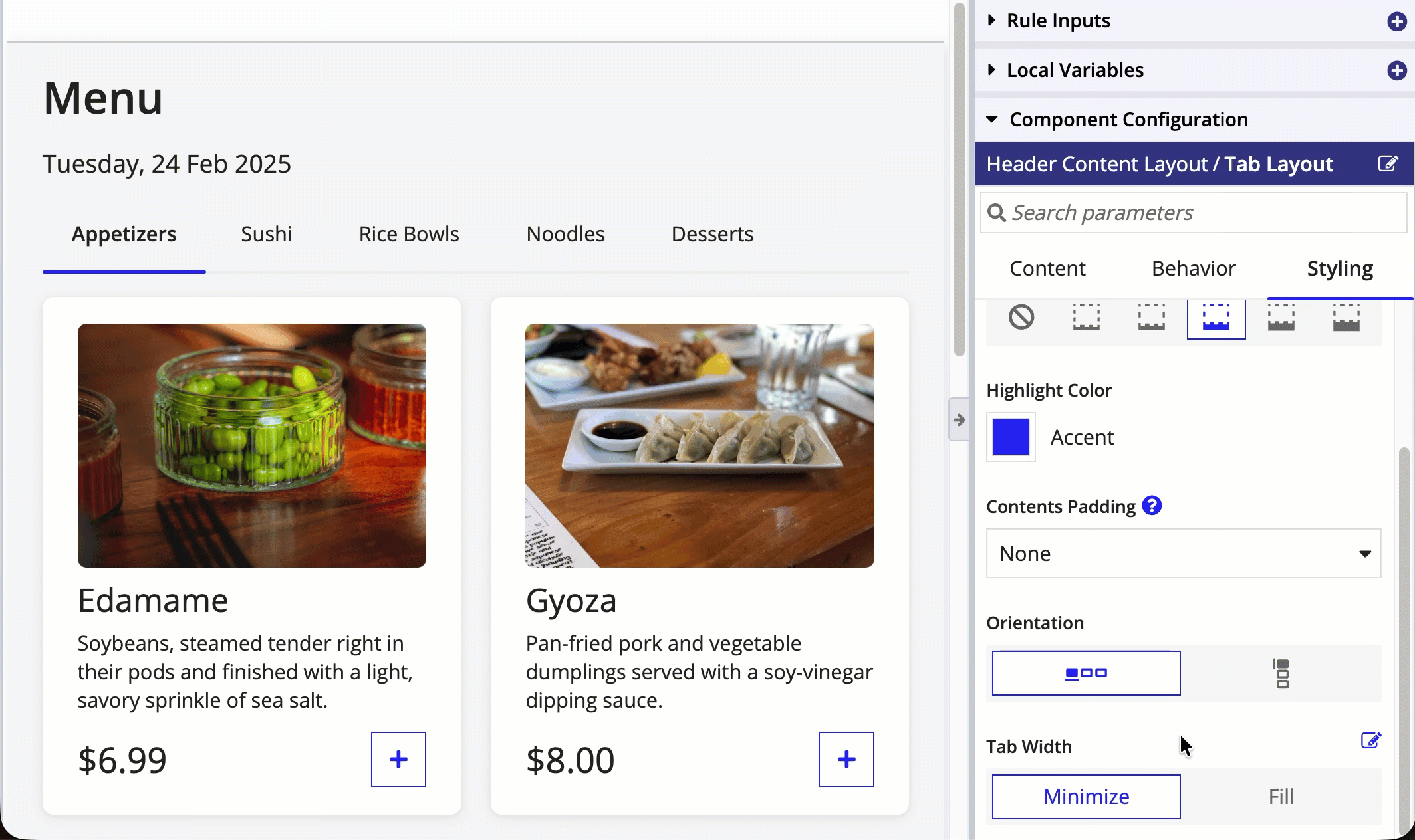1415x840 pixels.
Task: Click the Gyoza dish photo
Action: pyautogui.click(x=700, y=445)
